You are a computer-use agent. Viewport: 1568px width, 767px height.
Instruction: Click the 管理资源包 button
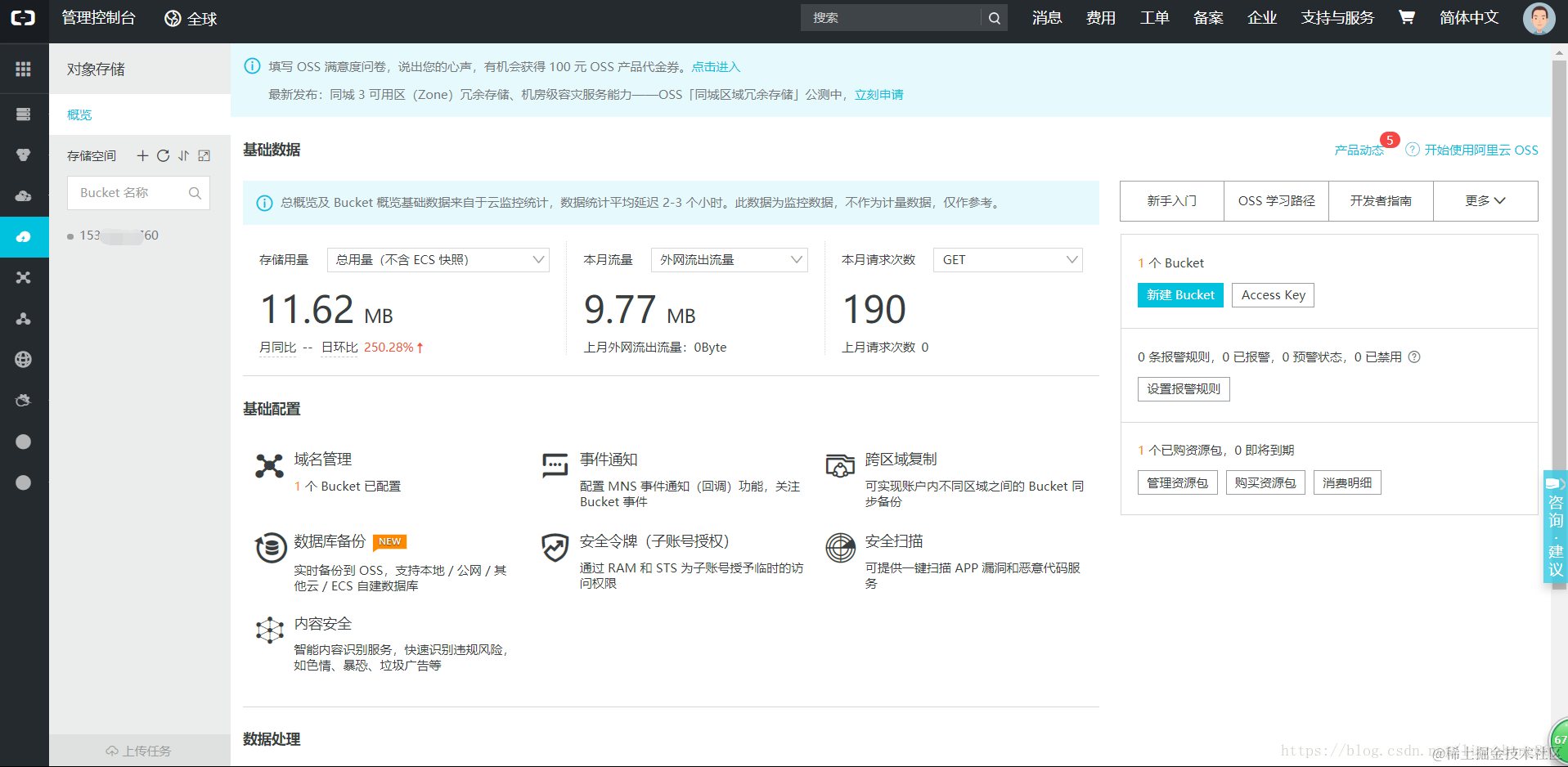[1178, 482]
